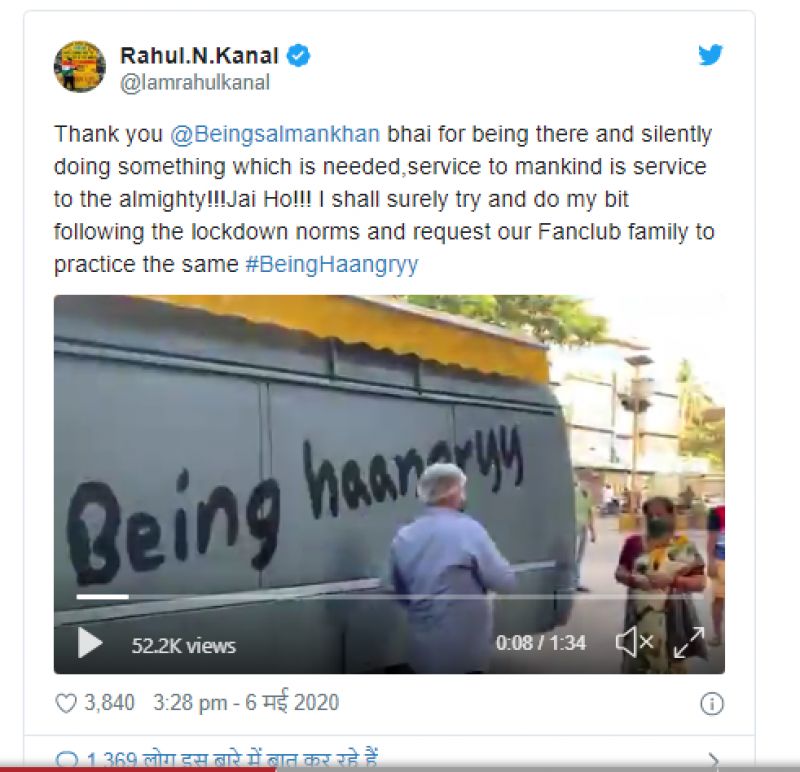Open the @Iamrahulkanal handle
The width and height of the screenshot is (800, 772).
click(195, 83)
